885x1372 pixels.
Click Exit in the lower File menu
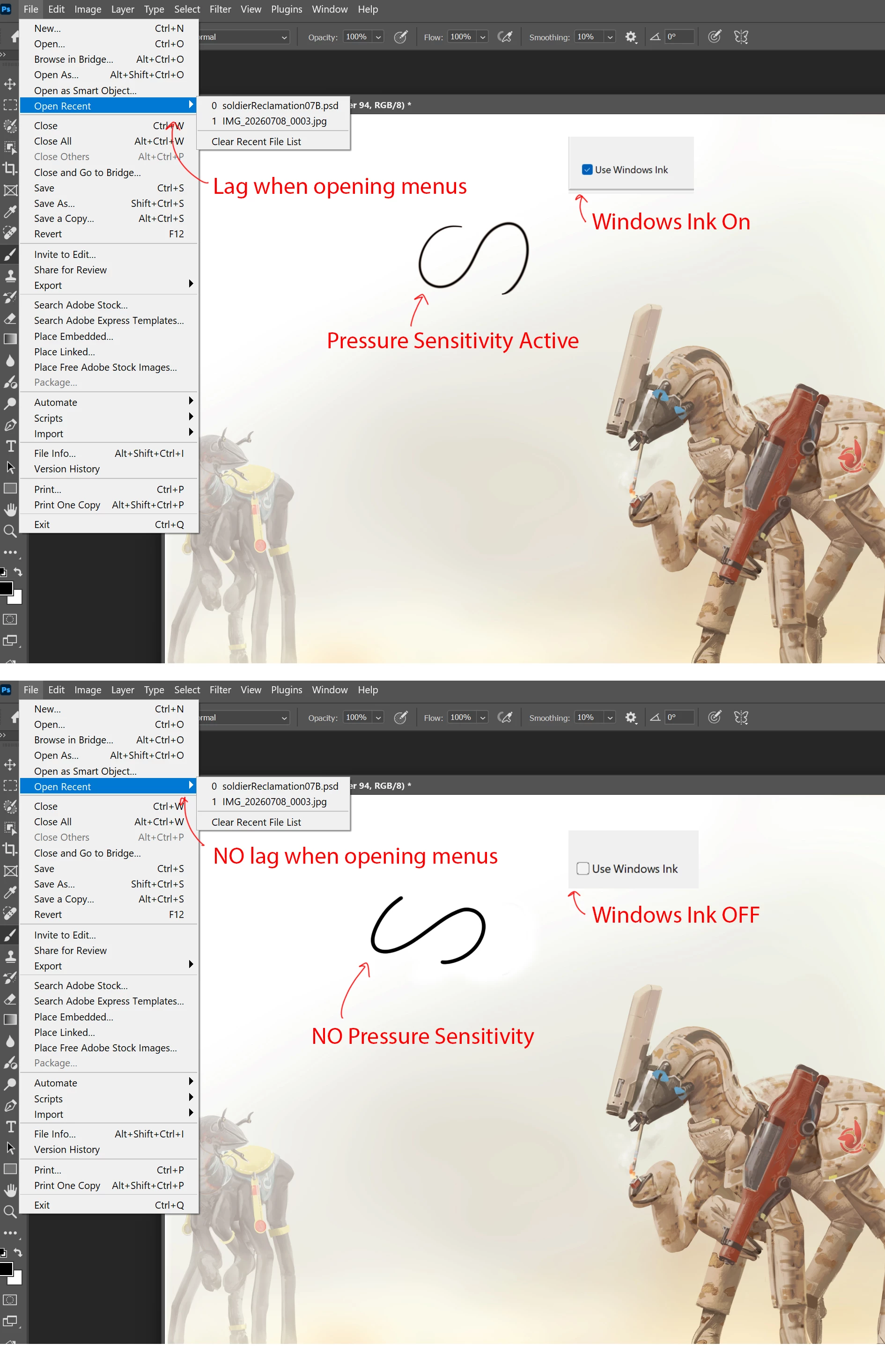pyautogui.click(x=109, y=1205)
